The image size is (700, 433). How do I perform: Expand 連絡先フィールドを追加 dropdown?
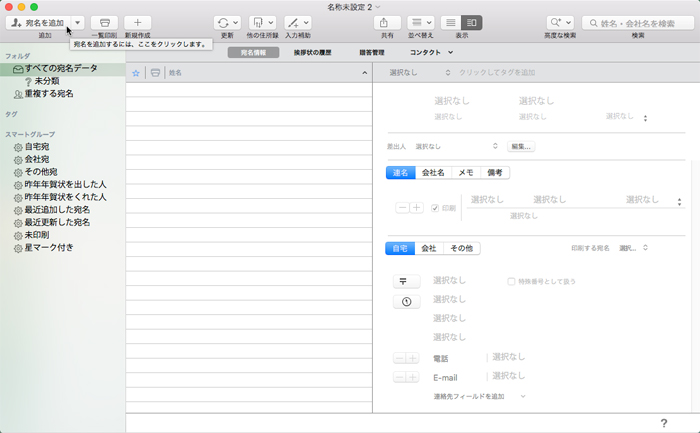pos(522,396)
